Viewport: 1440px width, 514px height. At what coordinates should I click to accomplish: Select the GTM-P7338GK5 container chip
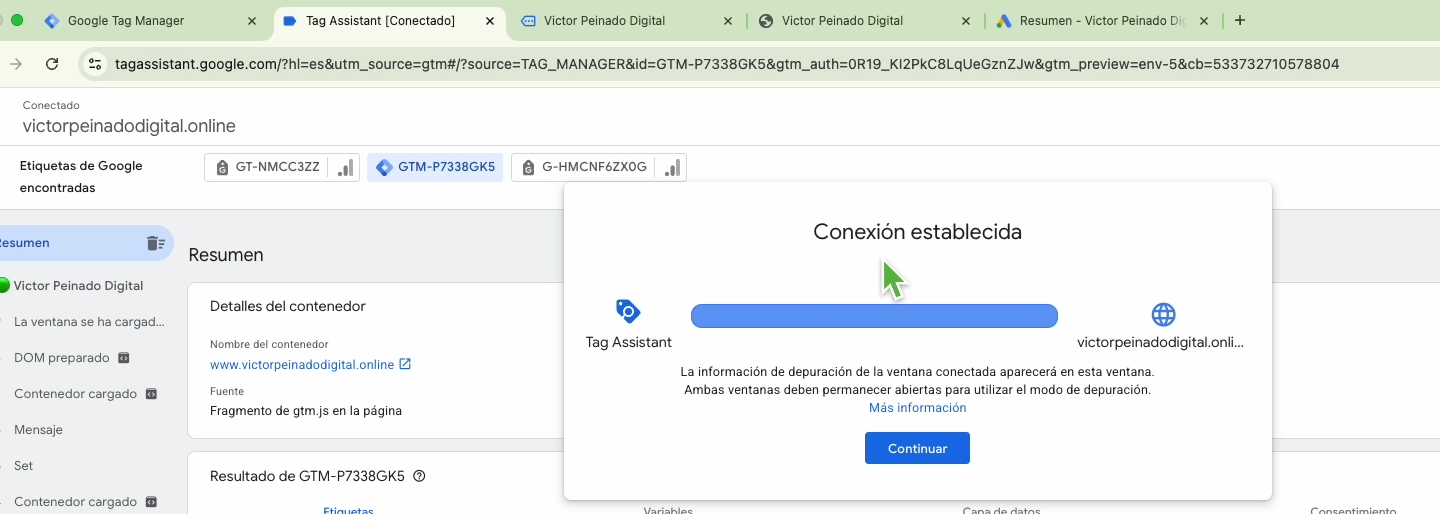click(x=435, y=167)
